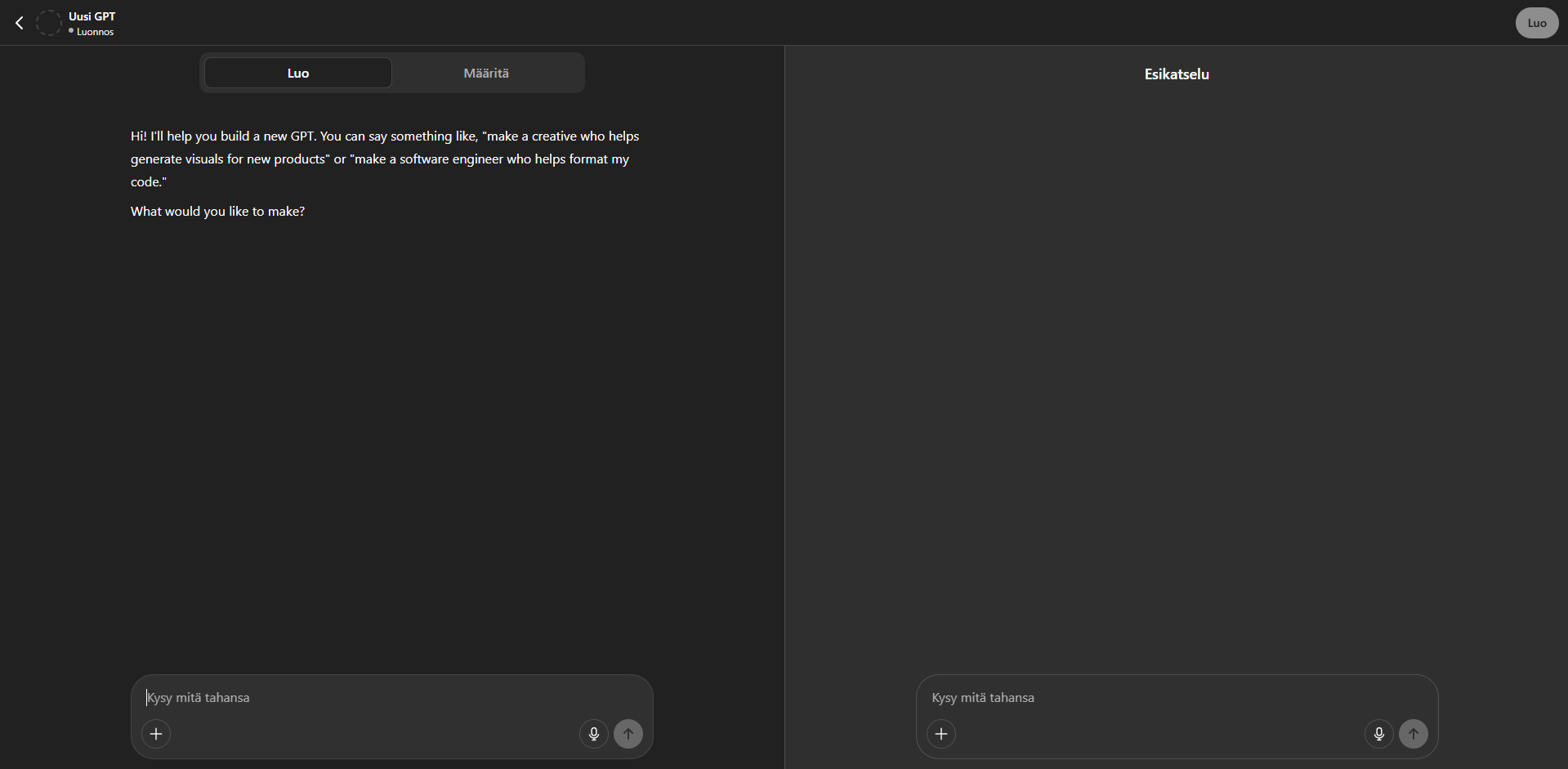Focus the Esikatselu 'Kysy mitä tahansa' input
The height and width of the screenshot is (769, 1568).
(x=1177, y=697)
